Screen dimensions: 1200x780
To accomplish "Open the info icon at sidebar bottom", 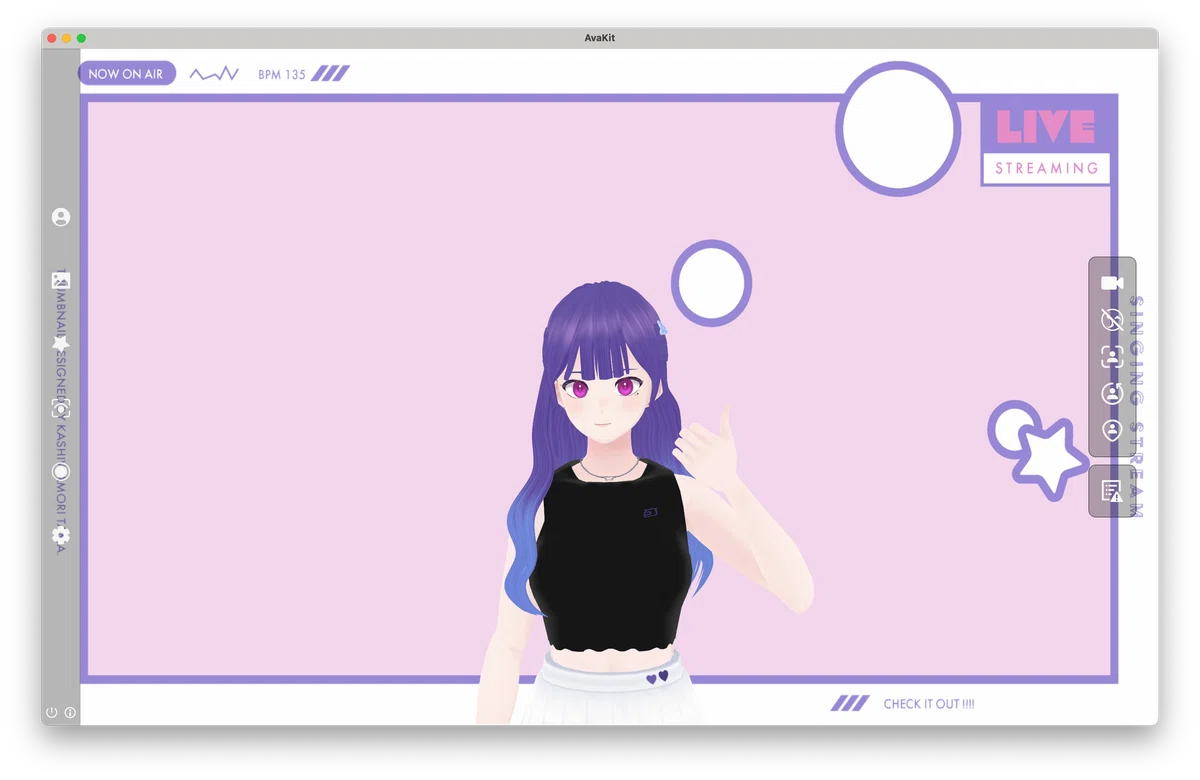I will point(70,713).
